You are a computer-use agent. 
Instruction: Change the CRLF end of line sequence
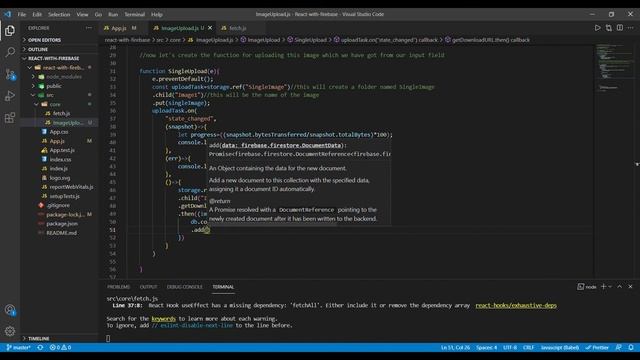529,347
